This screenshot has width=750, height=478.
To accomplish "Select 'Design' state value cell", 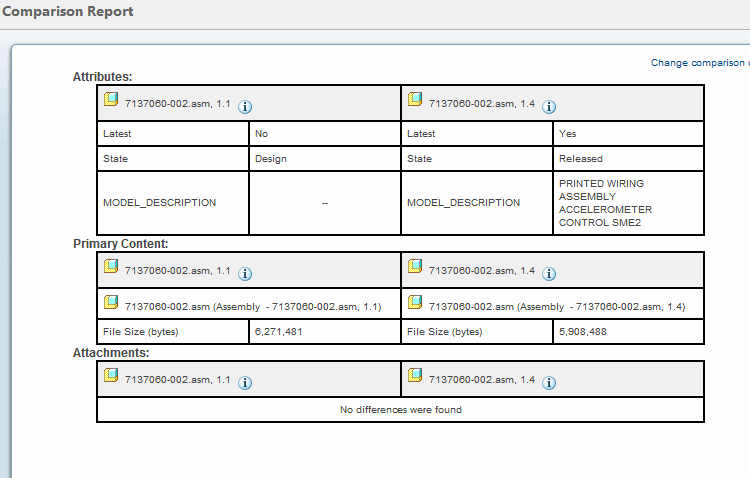I will coord(325,158).
